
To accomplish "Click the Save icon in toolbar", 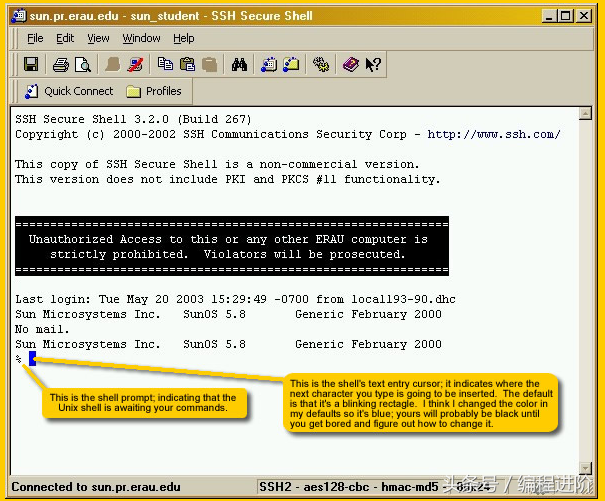I will pos(31,64).
